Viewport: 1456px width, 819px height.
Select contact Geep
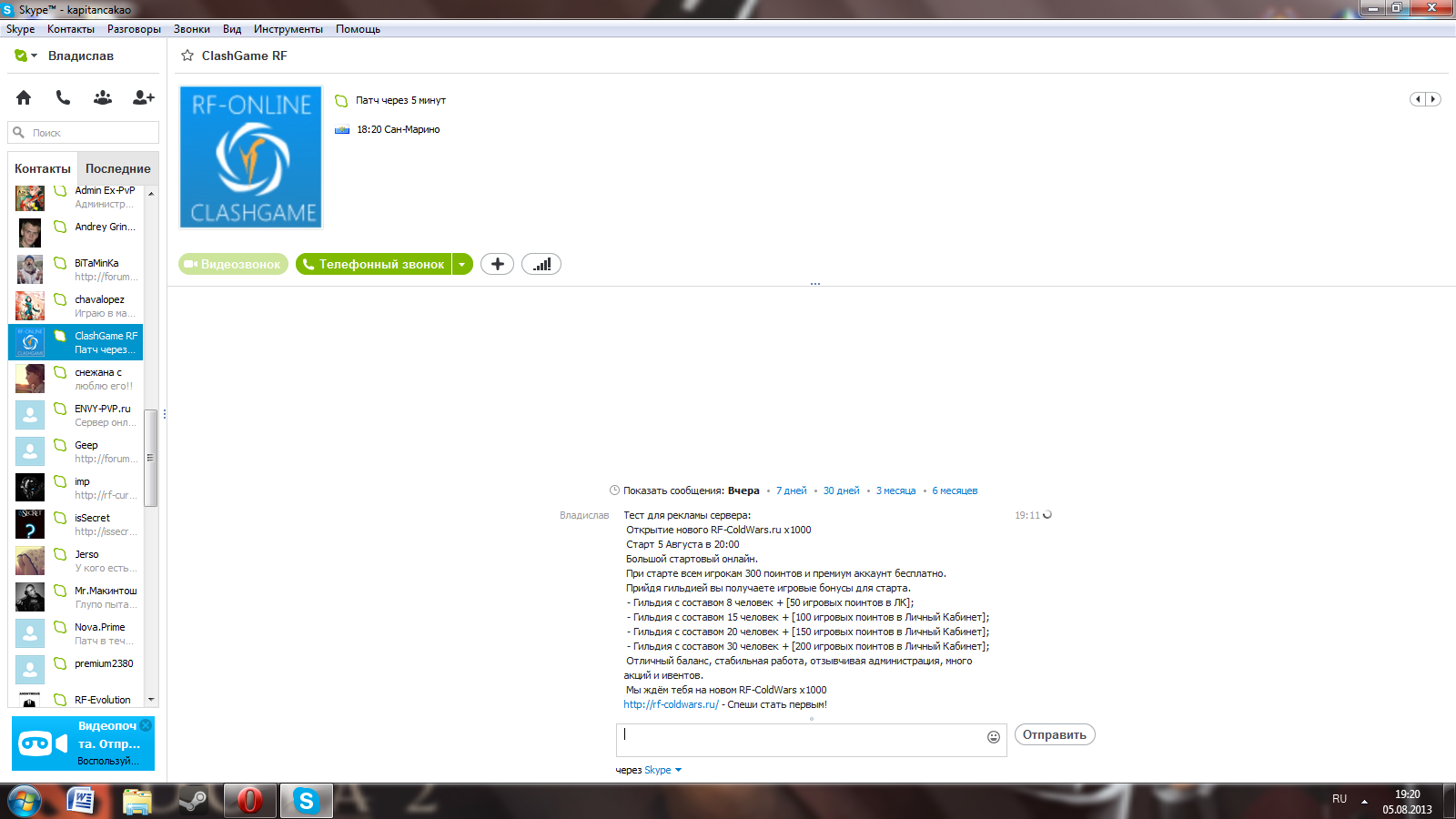76,451
